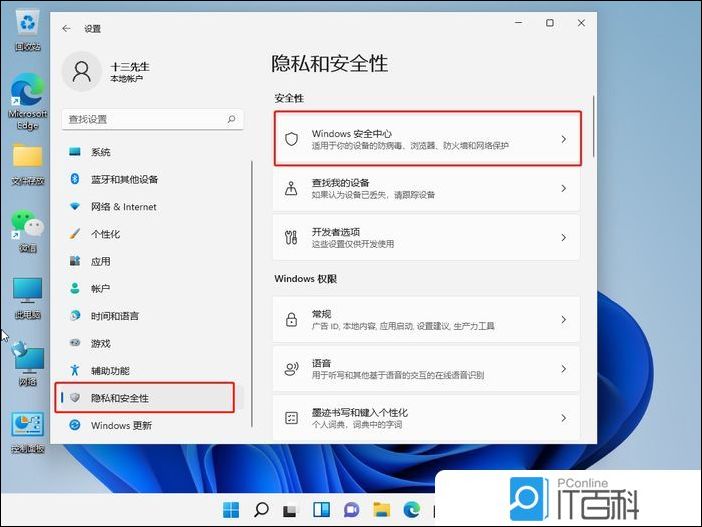Click the paintbrush icon for 个性化
Image resolution: width=702 pixels, height=527 pixels.
[75, 234]
